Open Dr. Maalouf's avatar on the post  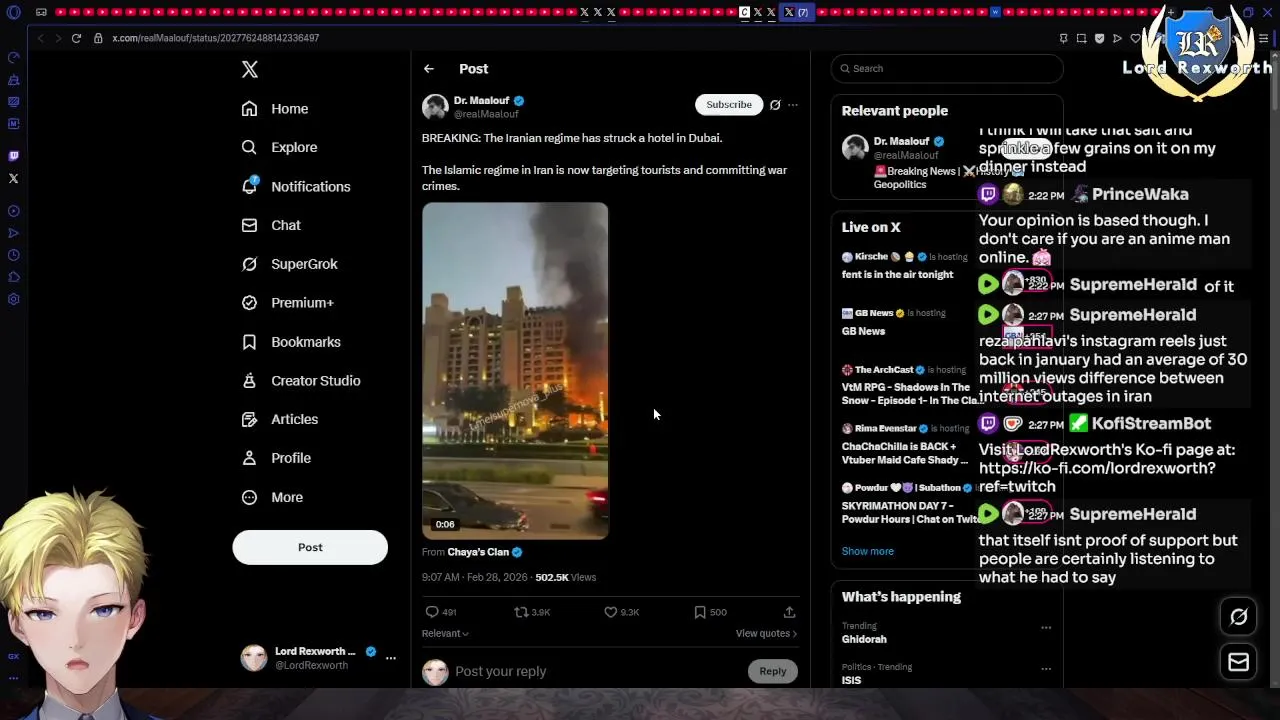(435, 107)
